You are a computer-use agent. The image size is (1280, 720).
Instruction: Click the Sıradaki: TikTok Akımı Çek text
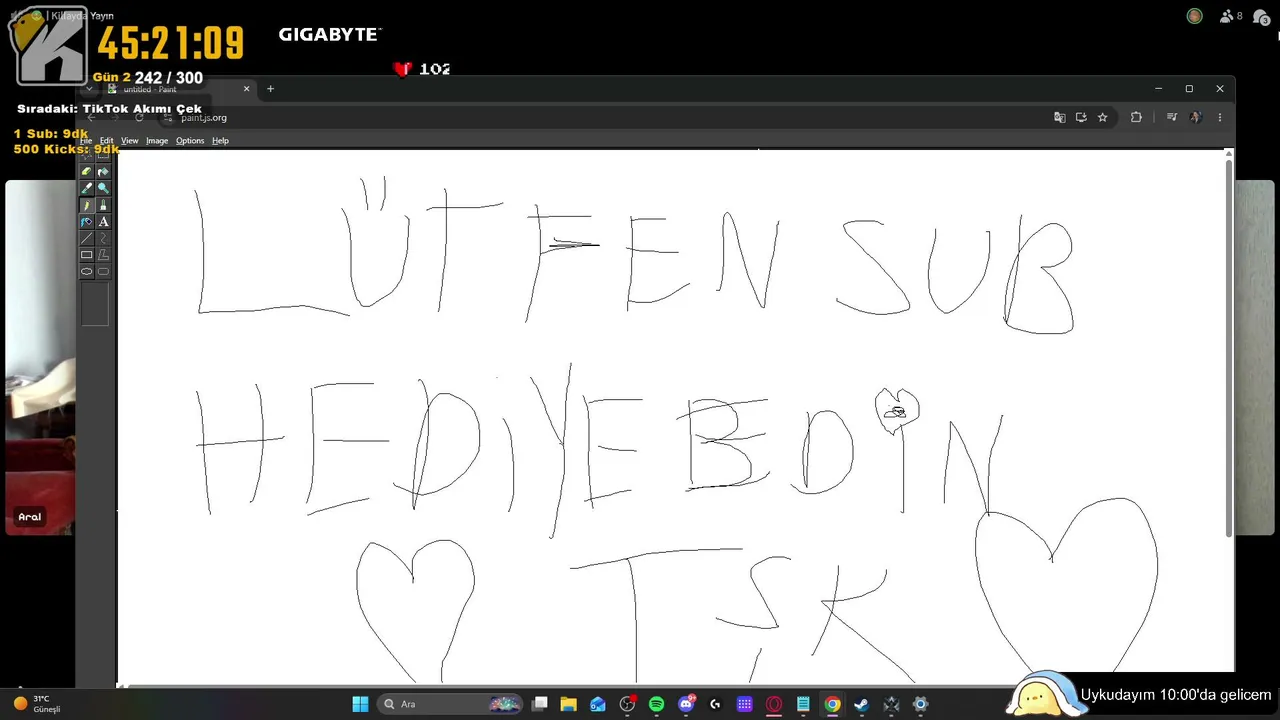(109, 108)
